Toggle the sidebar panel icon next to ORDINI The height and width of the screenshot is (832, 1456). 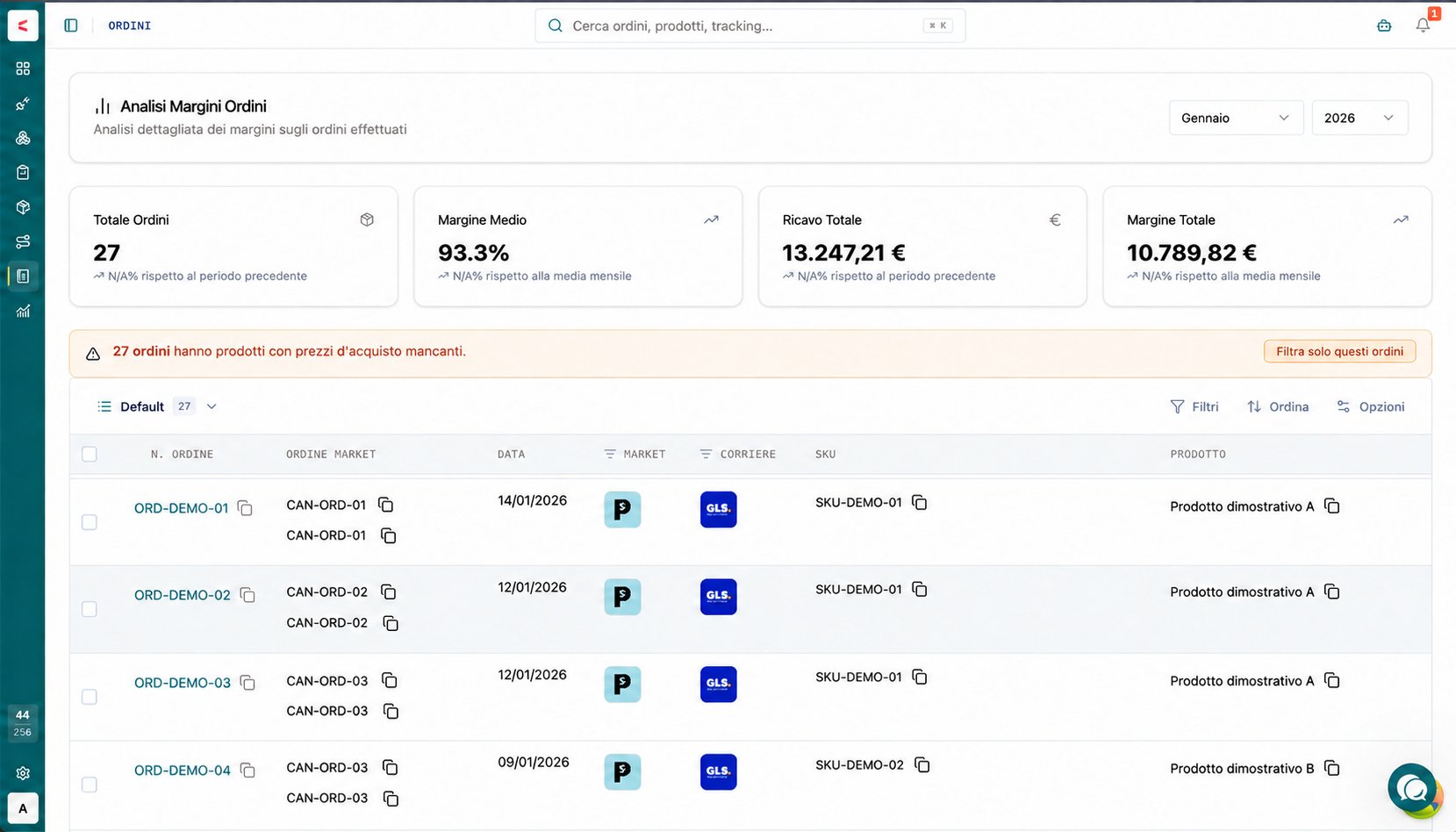click(x=71, y=25)
